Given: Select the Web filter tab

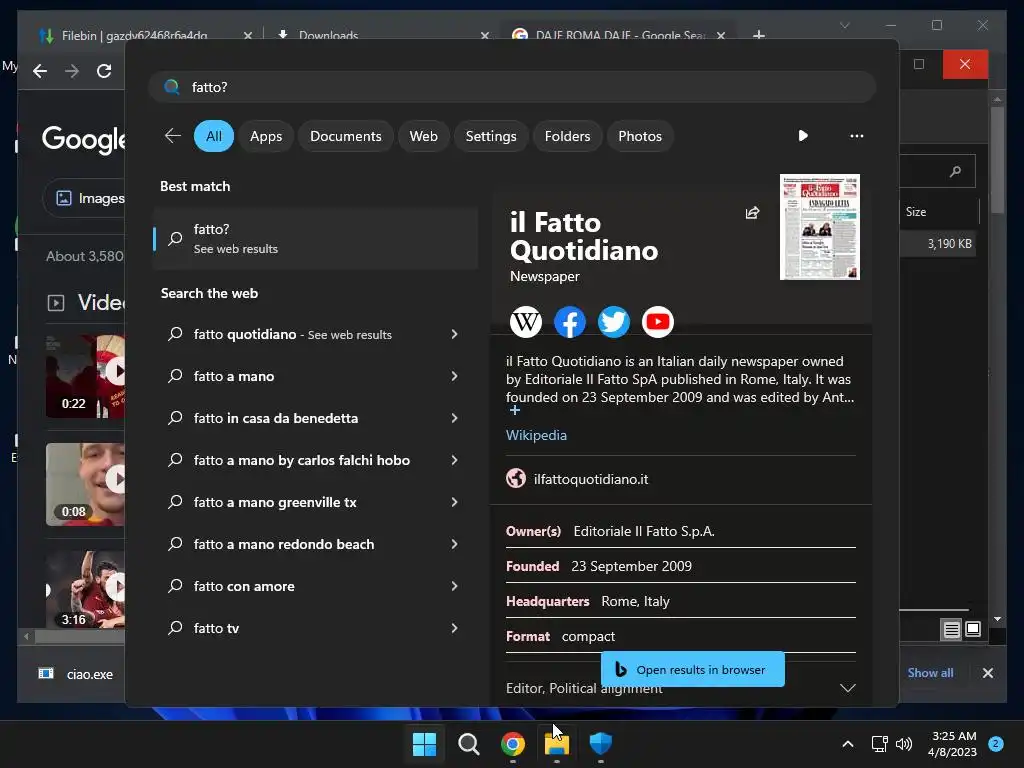Looking at the screenshot, I should click(x=423, y=136).
